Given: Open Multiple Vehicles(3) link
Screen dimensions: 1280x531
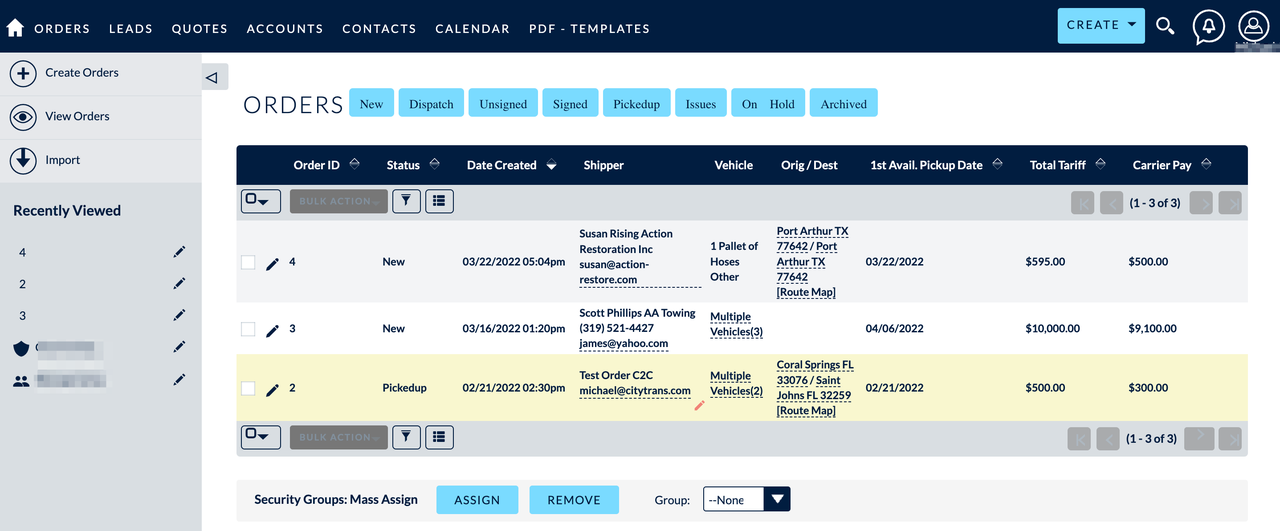Looking at the screenshot, I should pyautogui.click(x=737, y=324).
